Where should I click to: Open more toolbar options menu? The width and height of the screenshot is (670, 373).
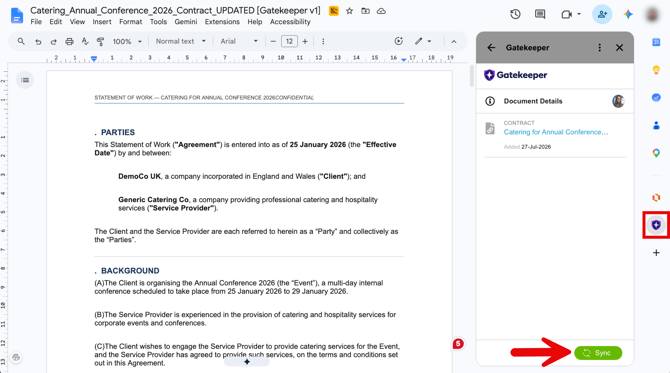point(323,41)
